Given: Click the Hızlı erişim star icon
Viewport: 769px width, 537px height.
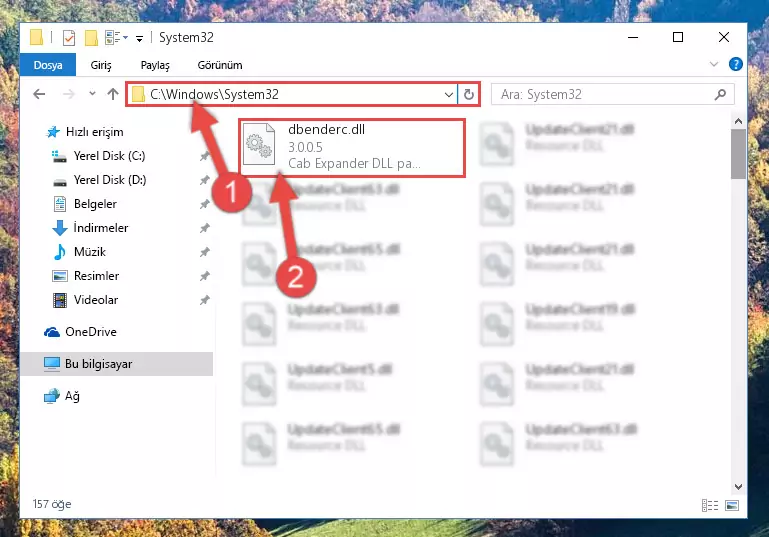Looking at the screenshot, I should [53, 131].
